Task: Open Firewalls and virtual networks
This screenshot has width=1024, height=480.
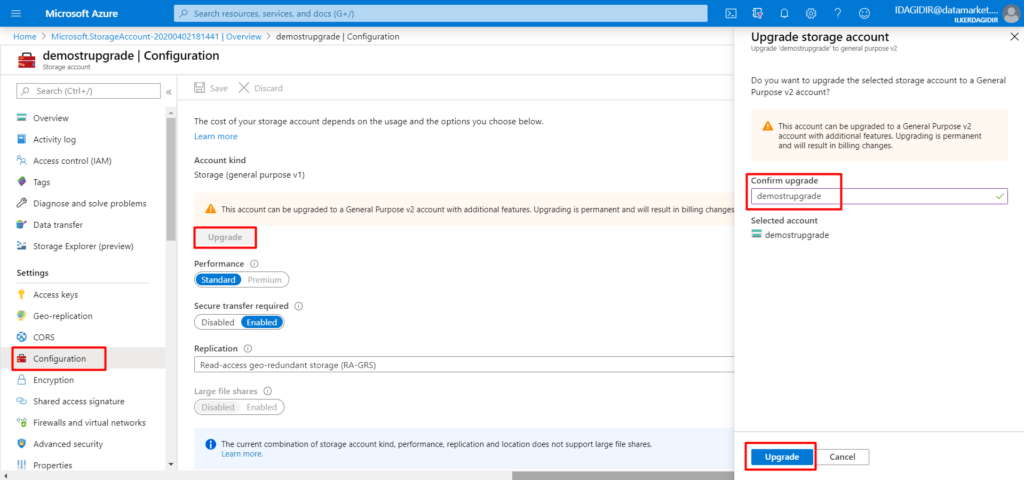Action: coord(89,423)
